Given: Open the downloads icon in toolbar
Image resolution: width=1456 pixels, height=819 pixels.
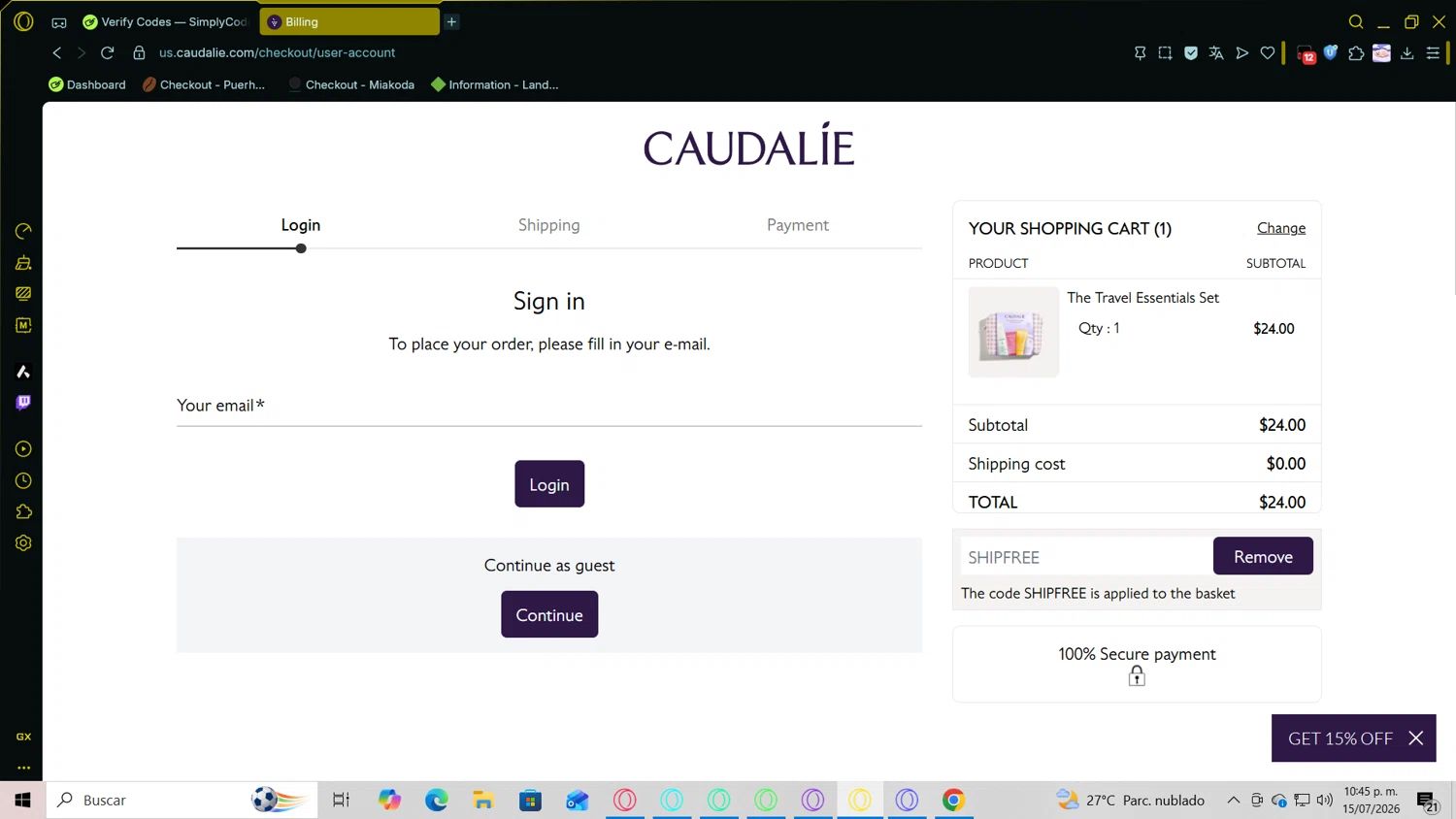Looking at the screenshot, I should [1406, 52].
